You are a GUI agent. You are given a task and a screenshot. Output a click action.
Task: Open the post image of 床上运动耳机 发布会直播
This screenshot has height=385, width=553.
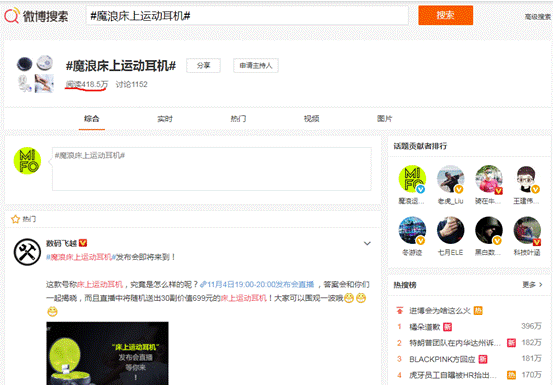[107, 353]
